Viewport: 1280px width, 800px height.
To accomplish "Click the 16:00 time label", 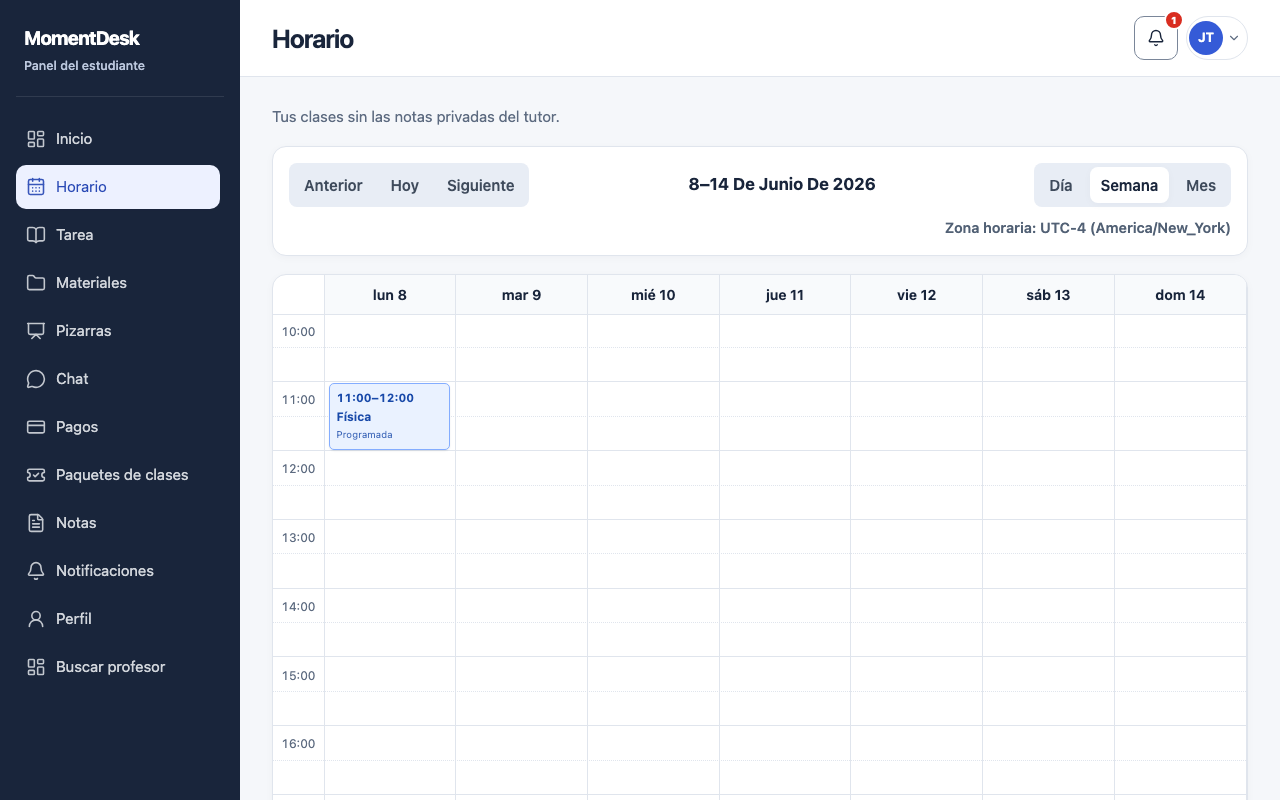I will pyautogui.click(x=298, y=743).
